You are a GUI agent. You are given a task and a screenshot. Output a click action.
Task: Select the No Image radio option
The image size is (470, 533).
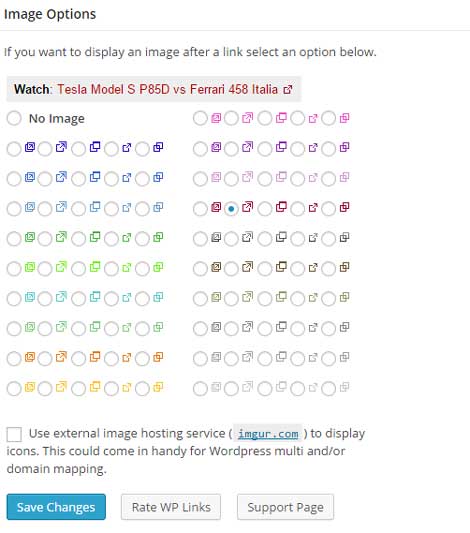(x=14, y=118)
